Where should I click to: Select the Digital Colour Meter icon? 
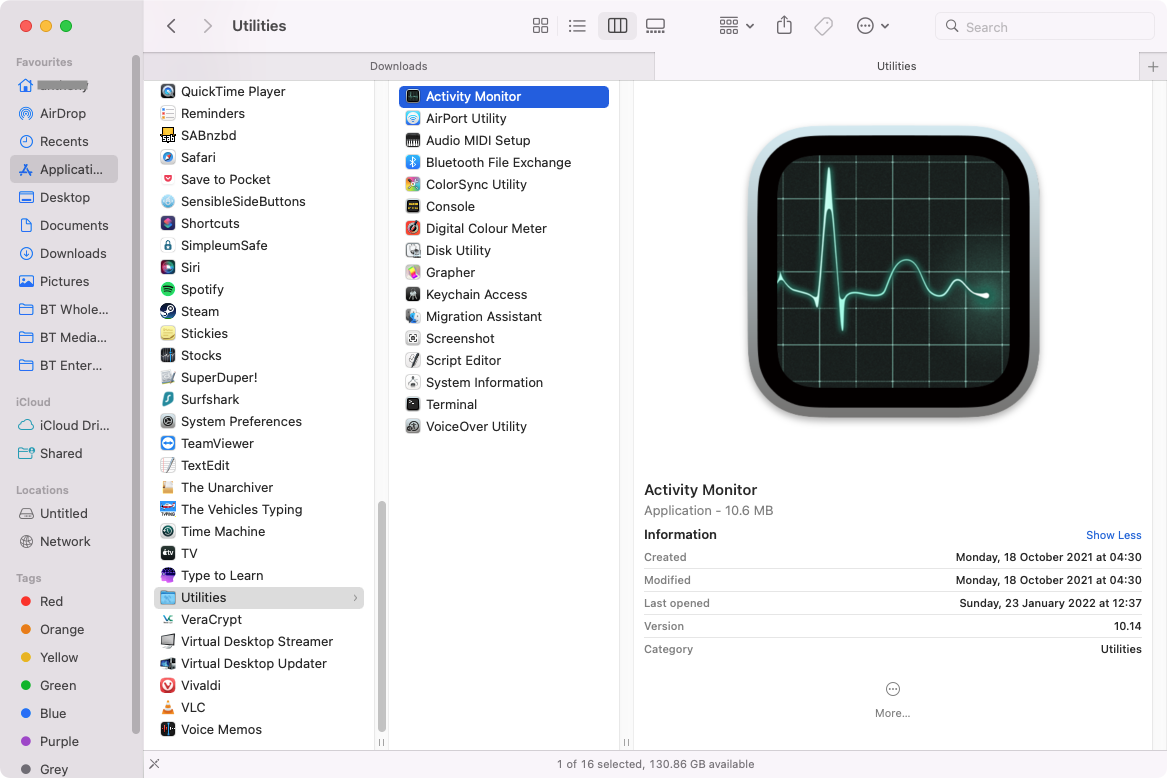(413, 229)
